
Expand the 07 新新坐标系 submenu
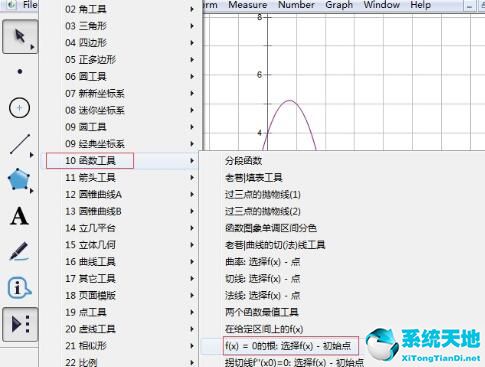(x=120, y=93)
